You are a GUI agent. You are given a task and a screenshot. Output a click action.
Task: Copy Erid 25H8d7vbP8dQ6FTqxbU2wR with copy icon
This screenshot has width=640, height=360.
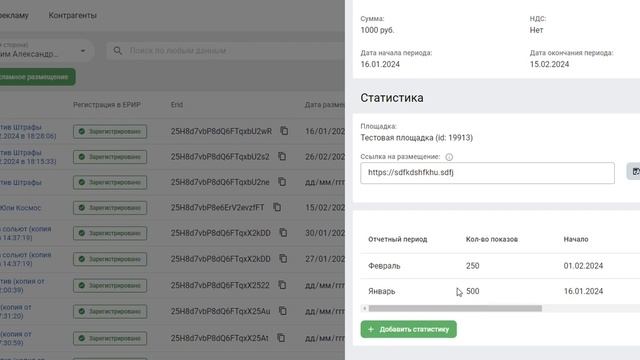pyautogui.click(x=284, y=131)
